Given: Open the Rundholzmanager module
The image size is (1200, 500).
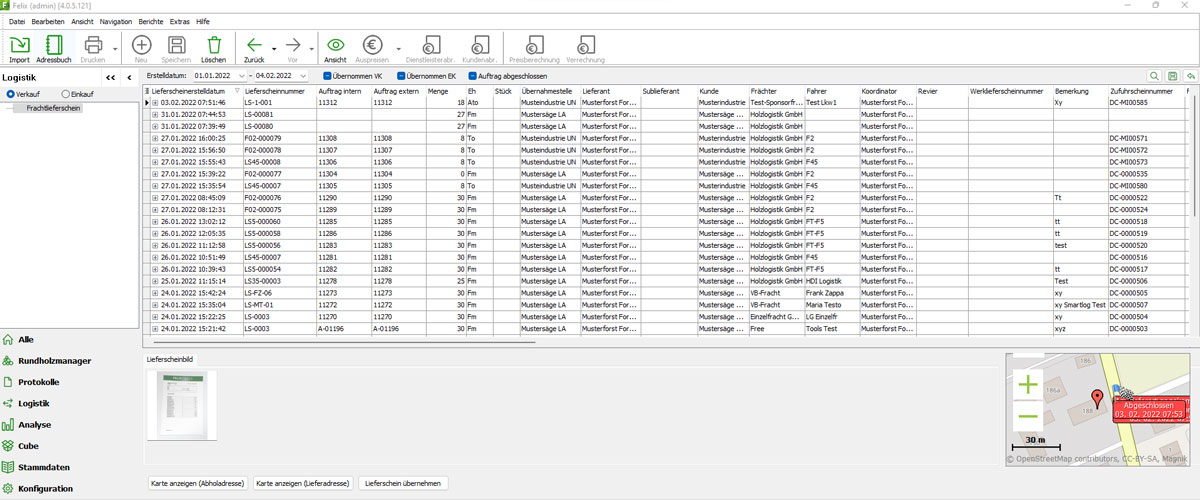Looking at the screenshot, I should (54, 361).
